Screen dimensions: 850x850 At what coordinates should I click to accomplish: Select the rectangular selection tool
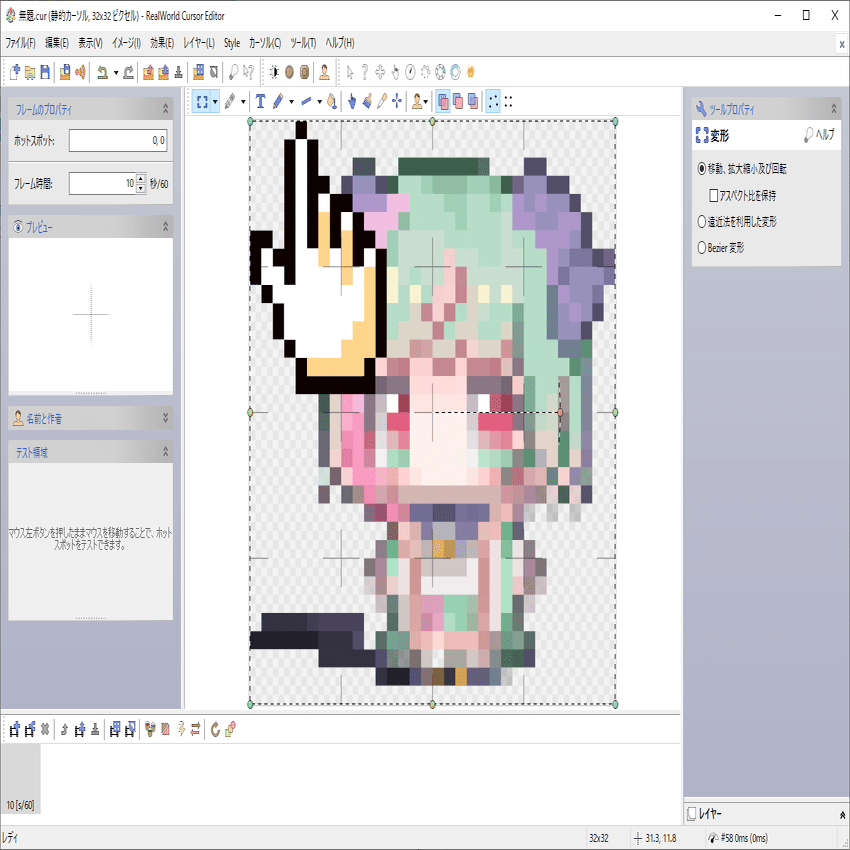click(205, 101)
